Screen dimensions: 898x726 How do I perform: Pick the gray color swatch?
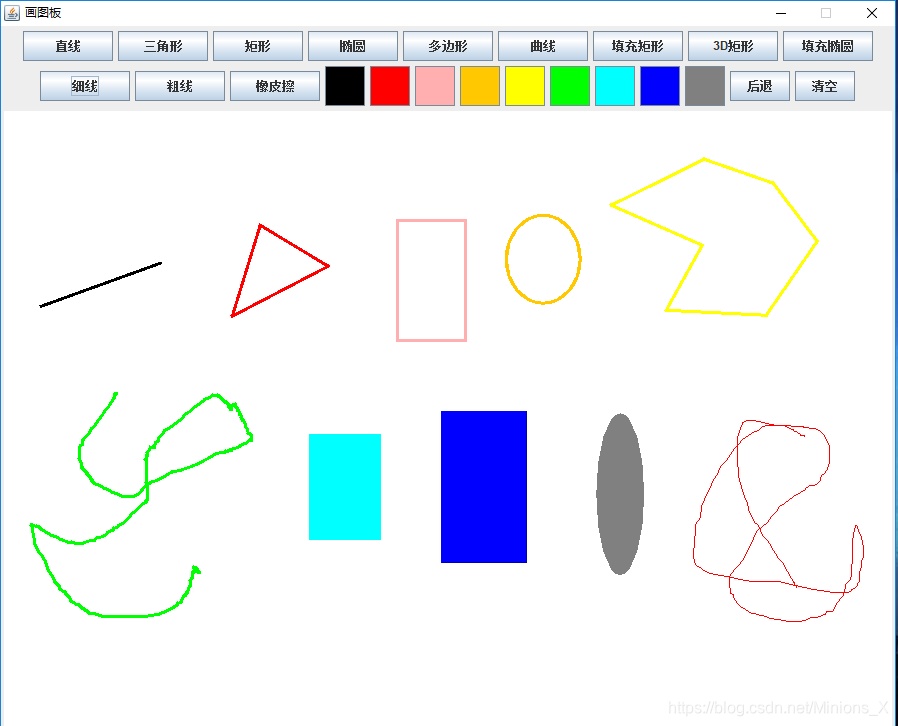(x=705, y=86)
